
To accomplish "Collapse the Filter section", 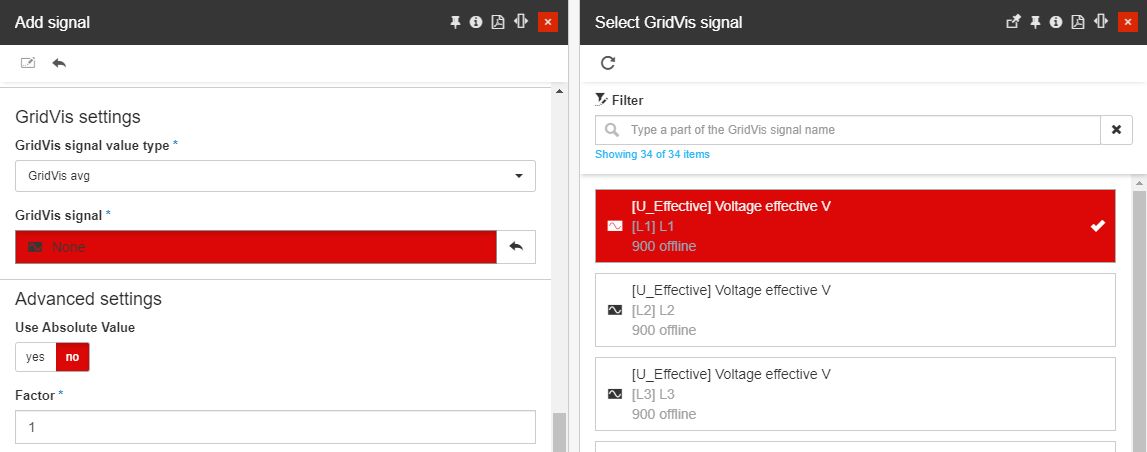I will click(x=620, y=100).
